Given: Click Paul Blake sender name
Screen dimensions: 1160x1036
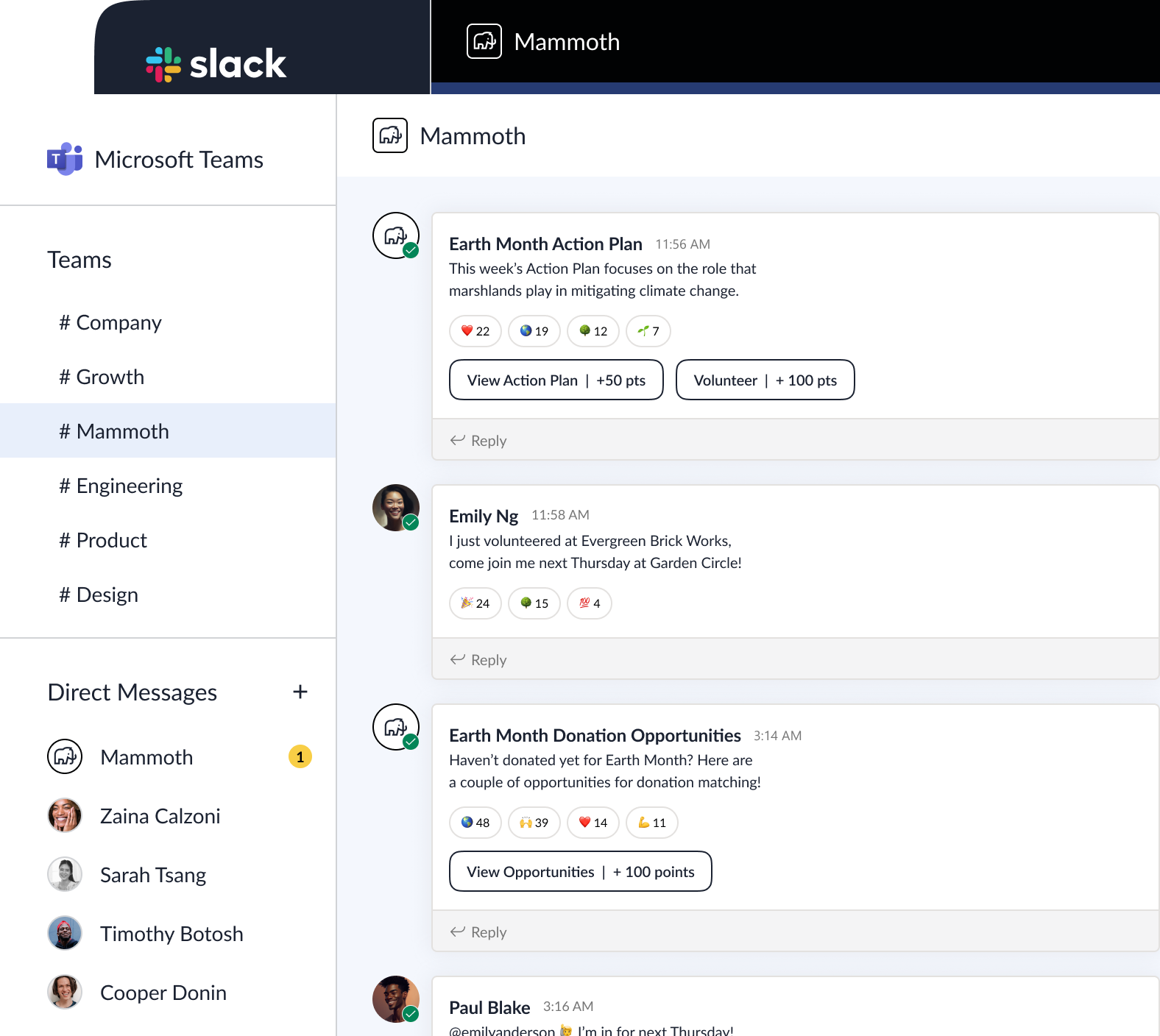Looking at the screenshot, I should click(x=489, y=1007).
